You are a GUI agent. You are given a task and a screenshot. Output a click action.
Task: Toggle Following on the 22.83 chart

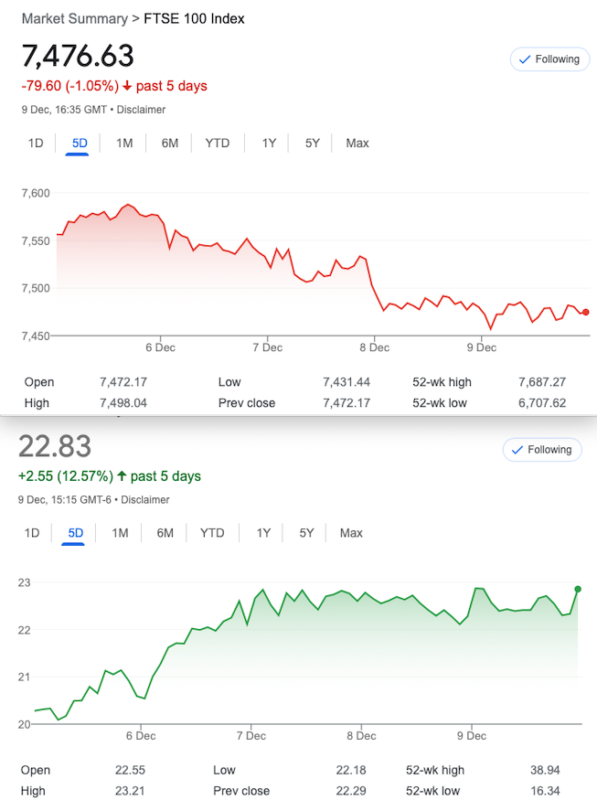pos(542,449)
